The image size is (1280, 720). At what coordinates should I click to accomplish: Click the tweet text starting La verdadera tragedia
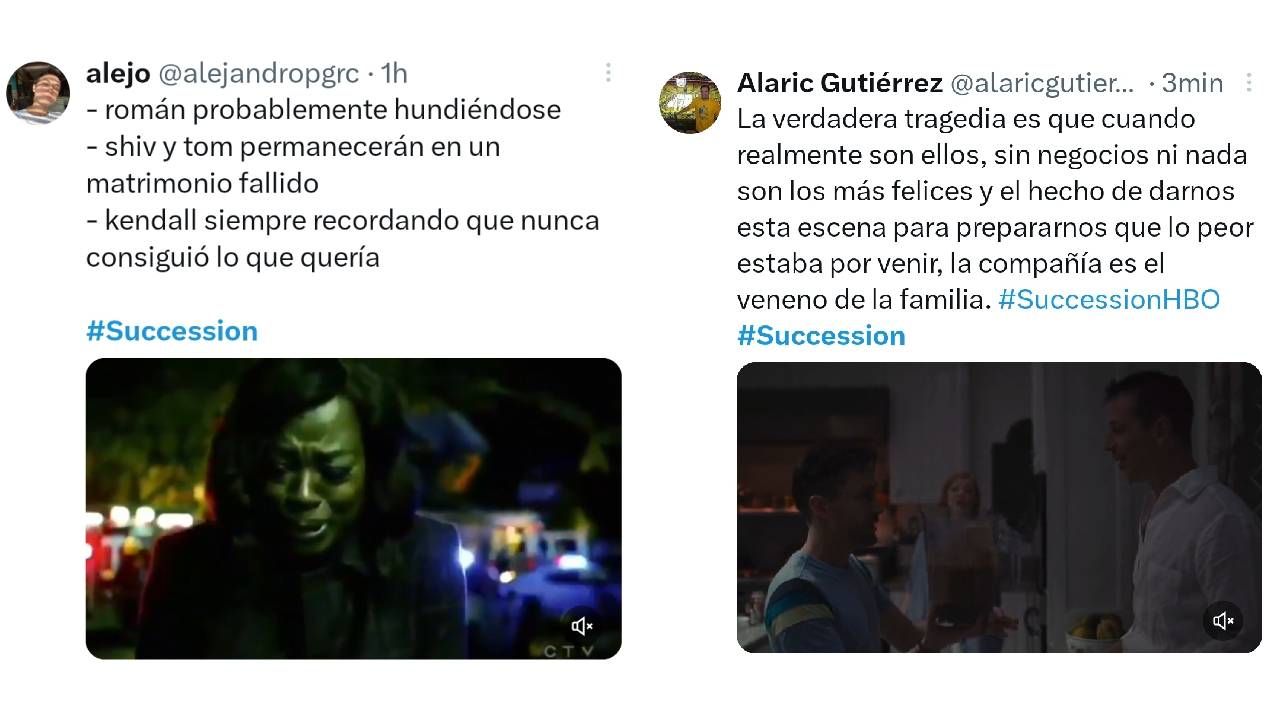[x=995, y=209]
